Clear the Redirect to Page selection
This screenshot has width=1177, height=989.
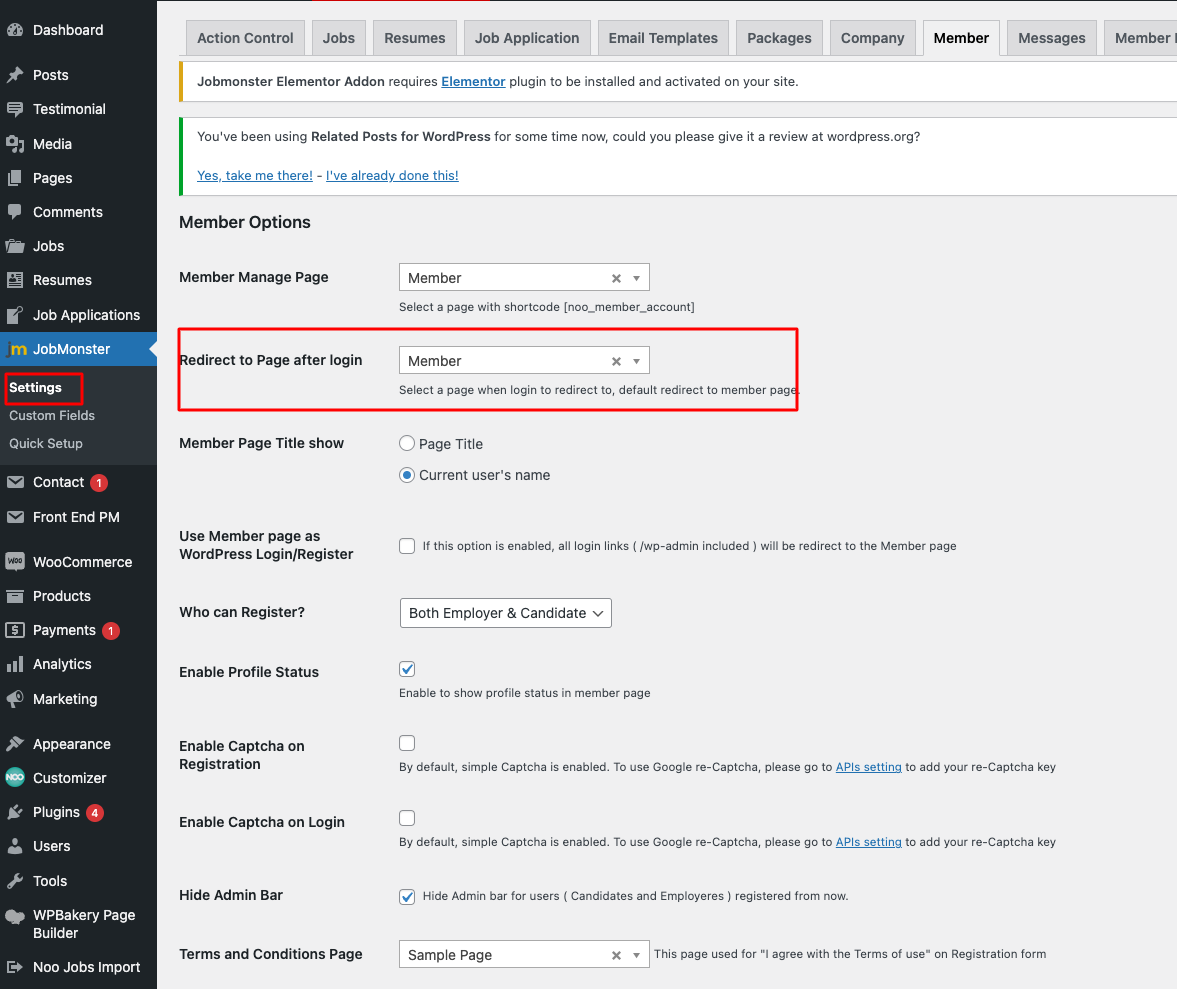(616, 361)
